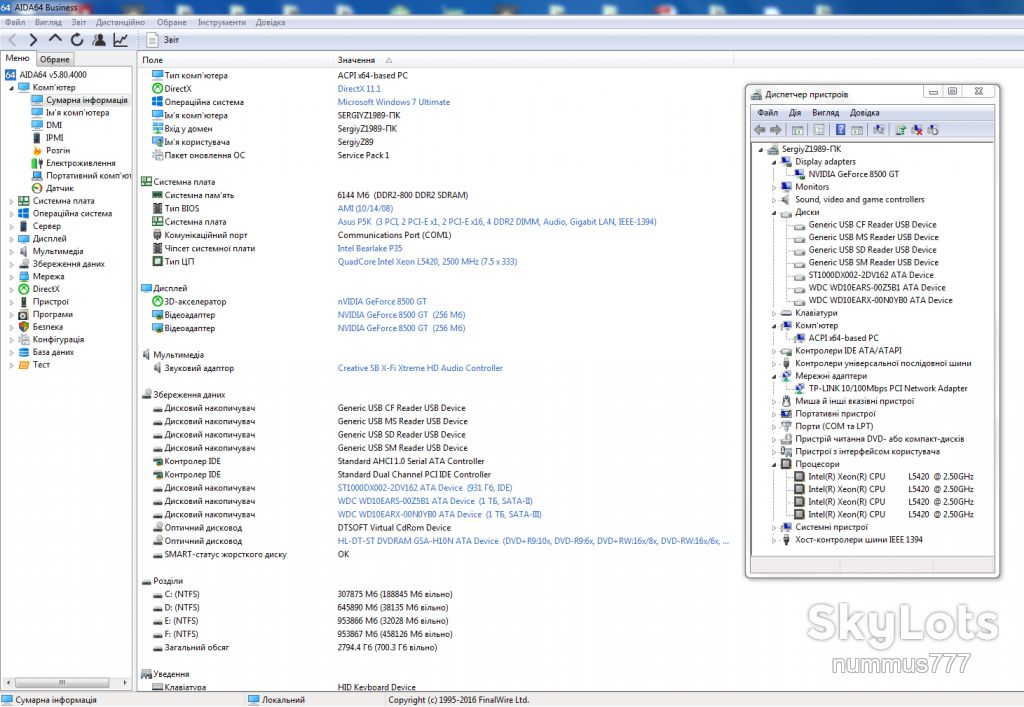Click uninstall device icon in Device Manager
This screenshot has width=1024, height=707.
pos(917,130)
